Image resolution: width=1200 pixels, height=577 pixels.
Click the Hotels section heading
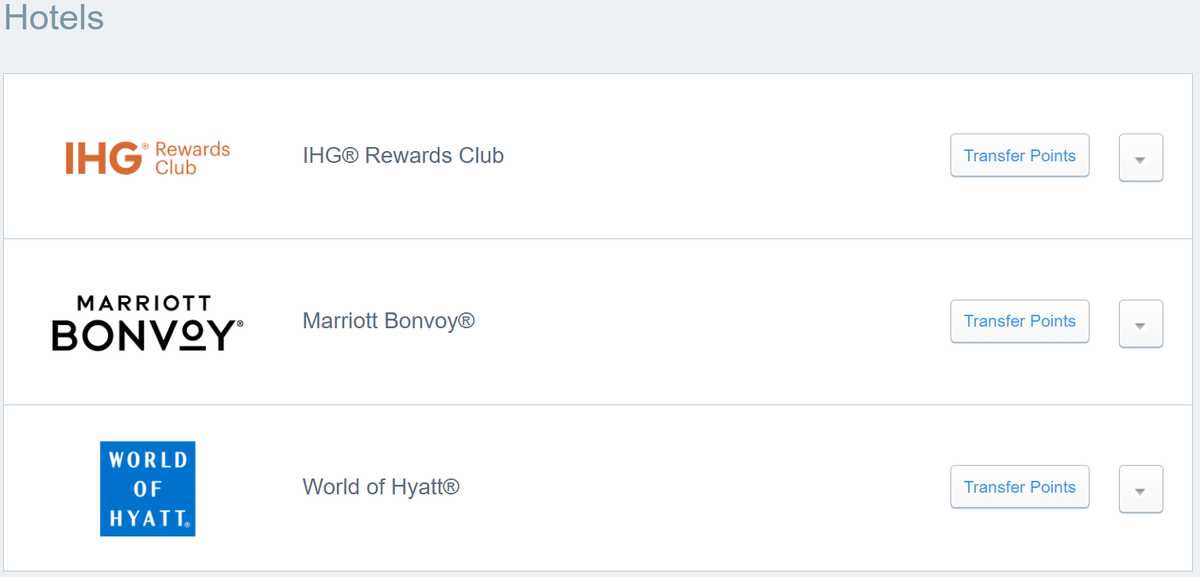tap(54, 18)
